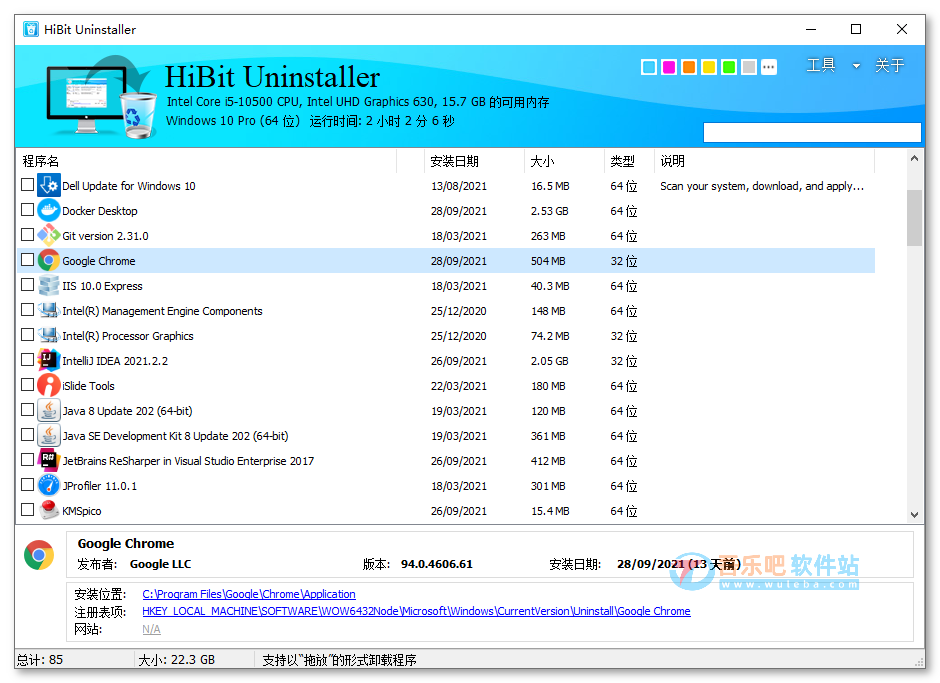The image size is (940, 683).
Task: Open the 关于 menu
Action: click(889, 65)
